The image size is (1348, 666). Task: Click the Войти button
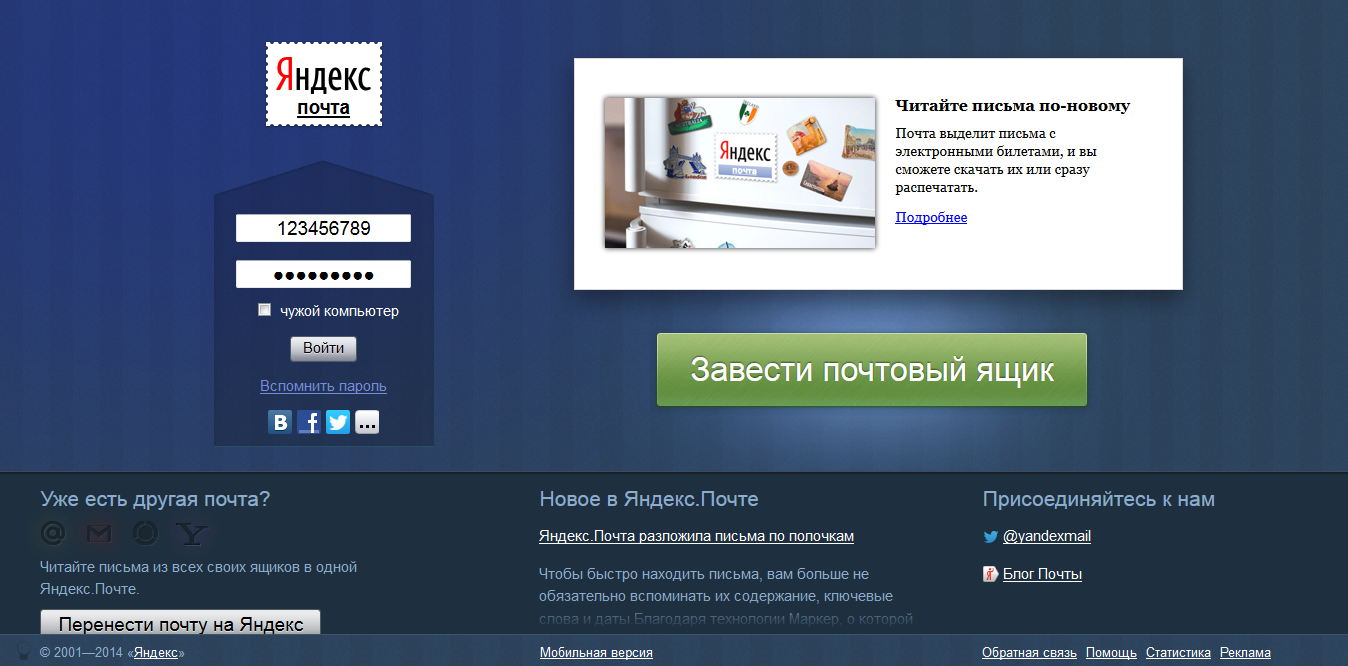(323, 348)
